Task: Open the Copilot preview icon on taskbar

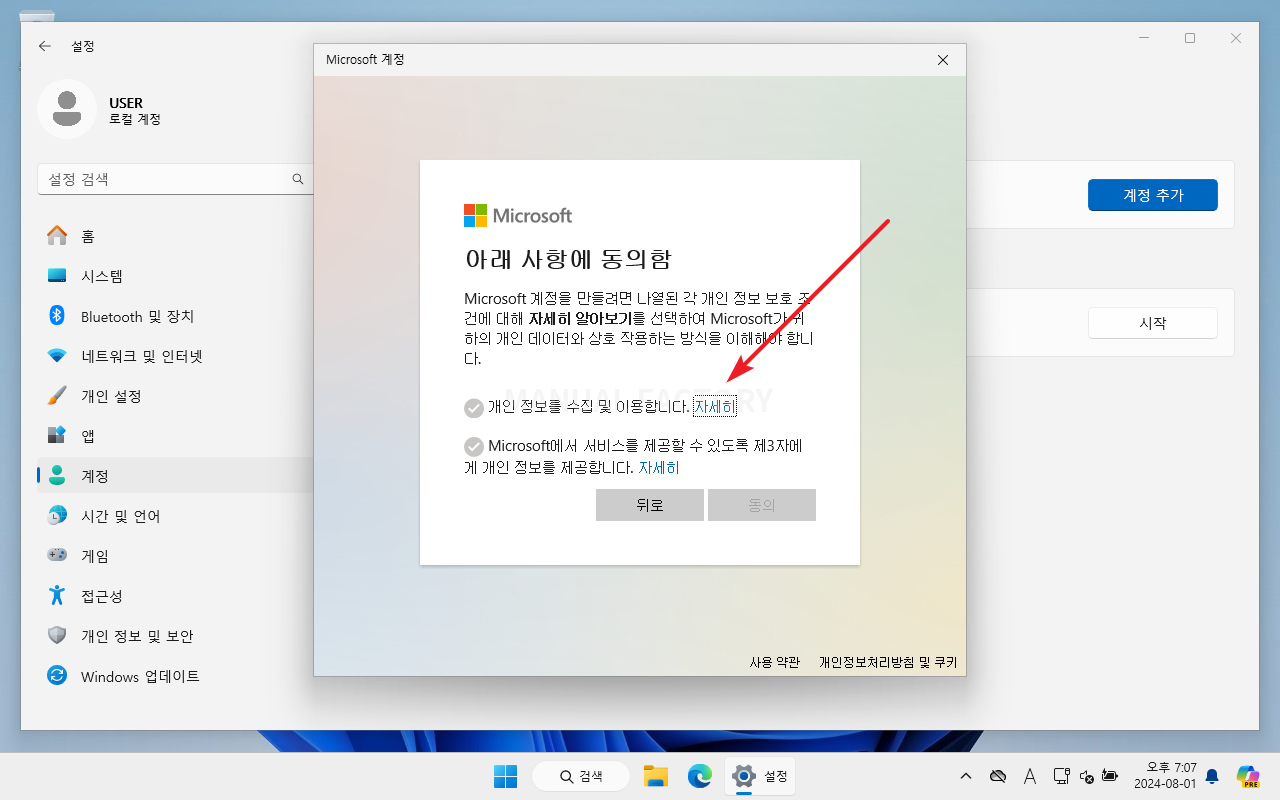Action: tap(1247, 776)
